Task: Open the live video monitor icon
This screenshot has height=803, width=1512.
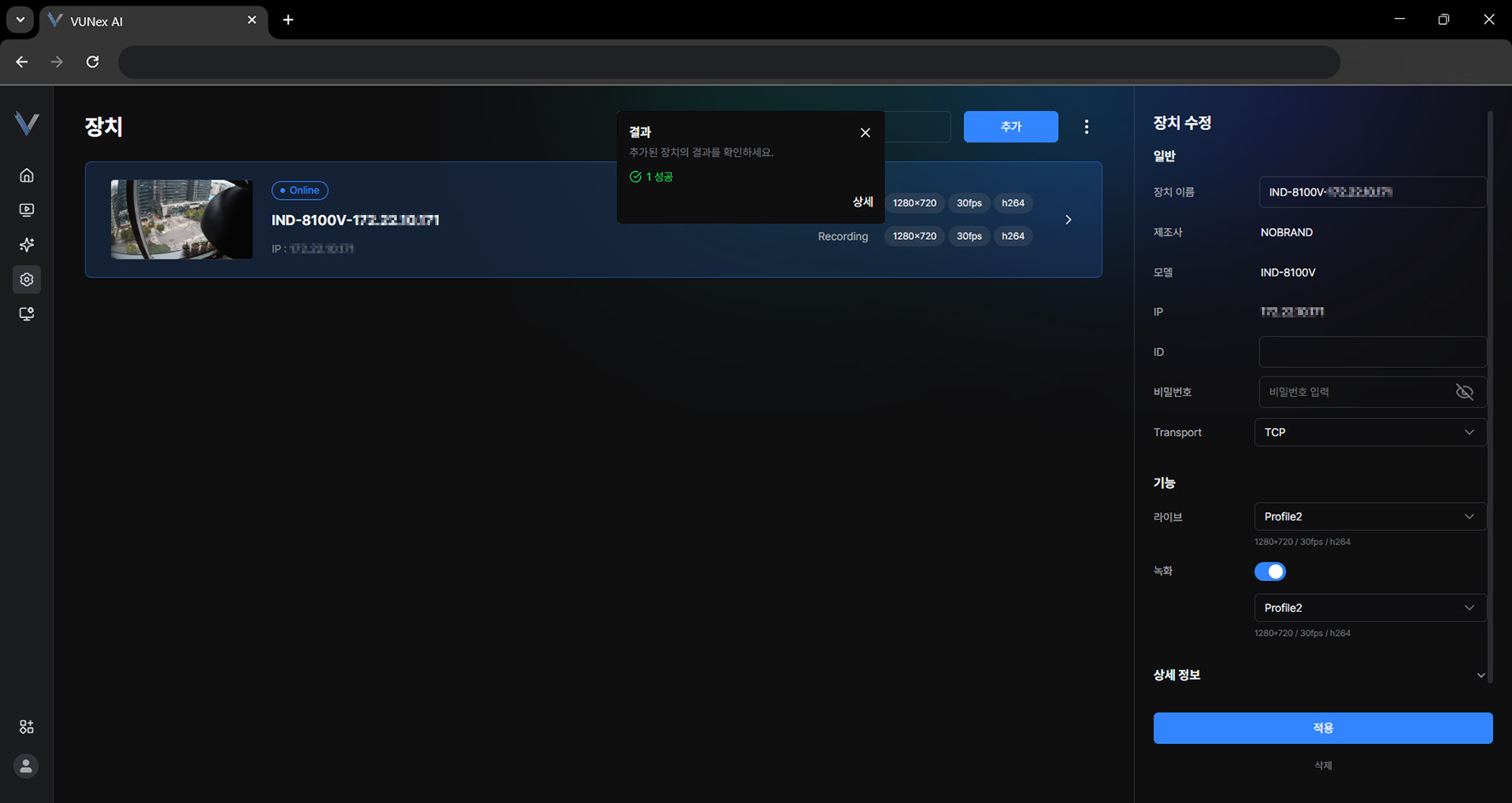Action: coord(26,210)
